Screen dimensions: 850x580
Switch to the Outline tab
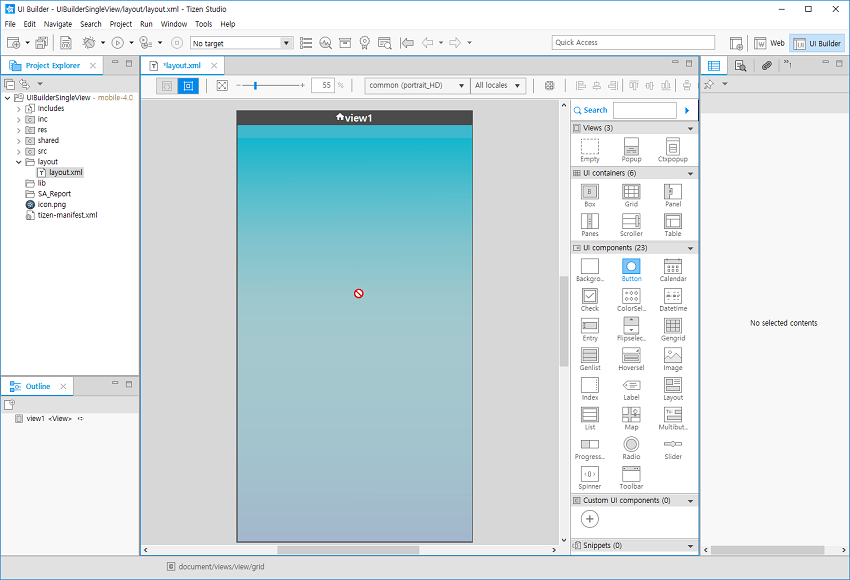38,386
